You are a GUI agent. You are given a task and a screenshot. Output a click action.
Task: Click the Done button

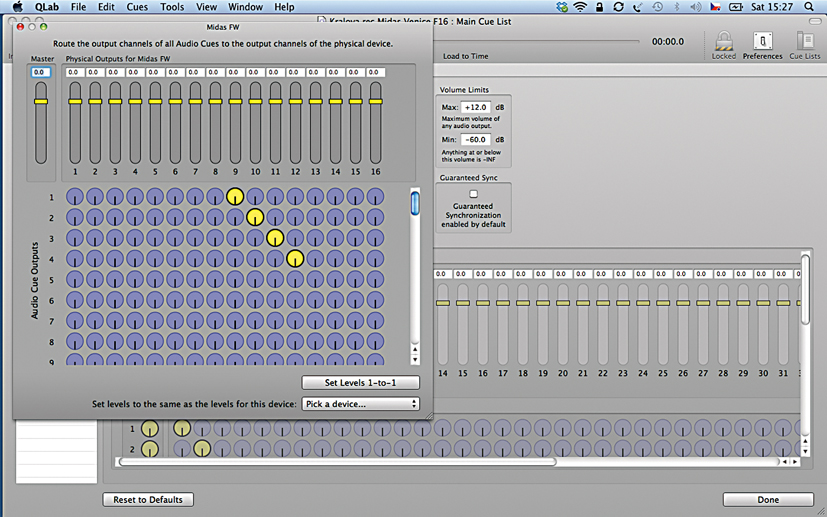pyautogui.click(x=768, y=500)
